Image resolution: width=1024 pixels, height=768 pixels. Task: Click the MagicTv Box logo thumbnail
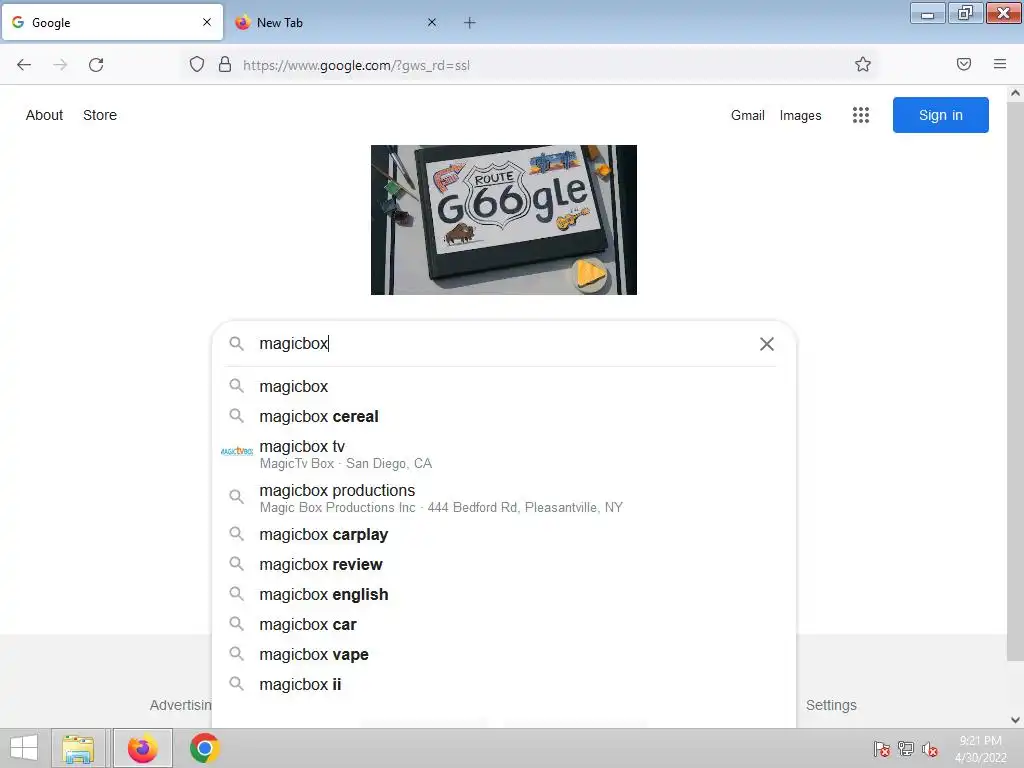pos(236,451)
